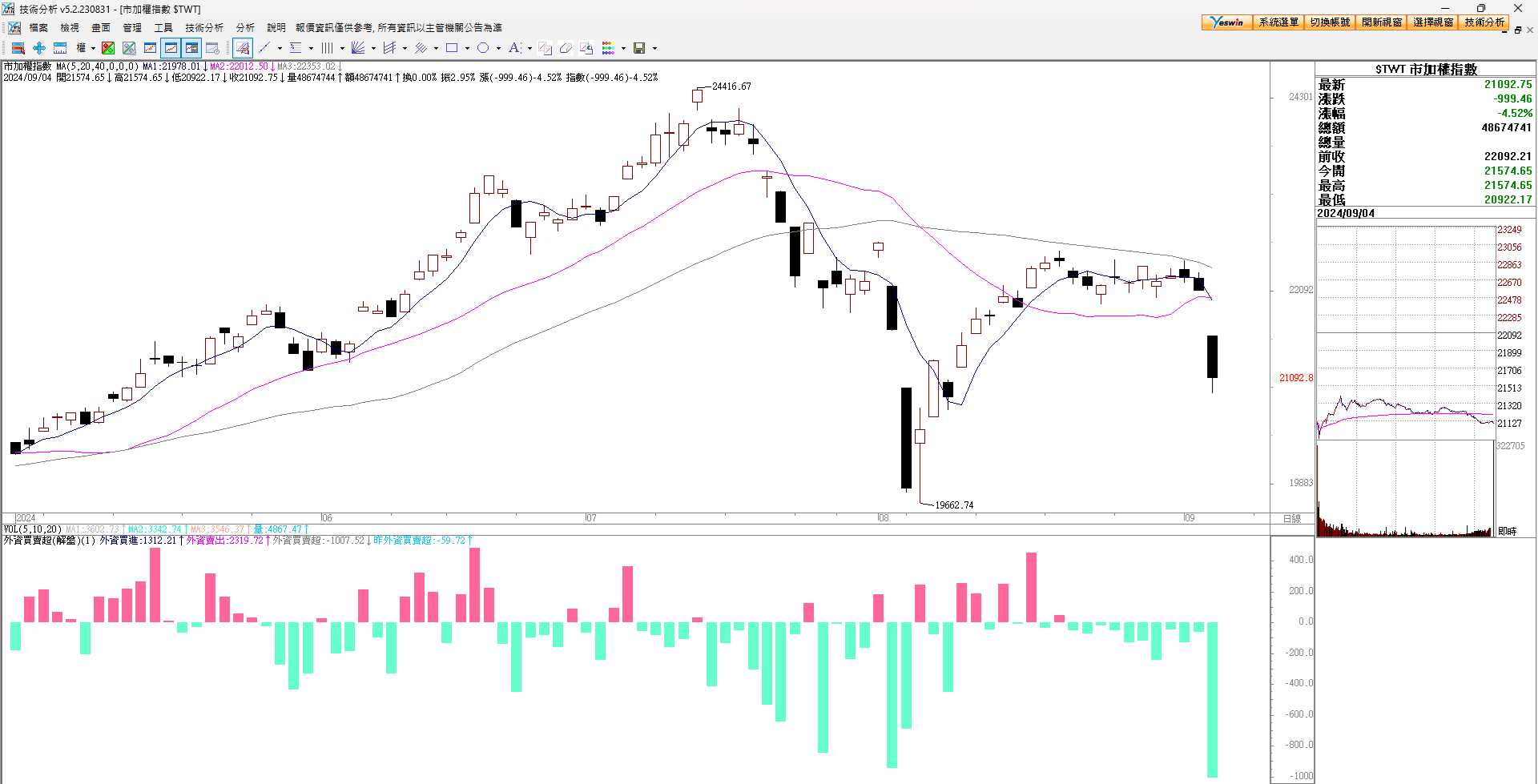Expand the ellipse tool dropdown

(498, 48)
